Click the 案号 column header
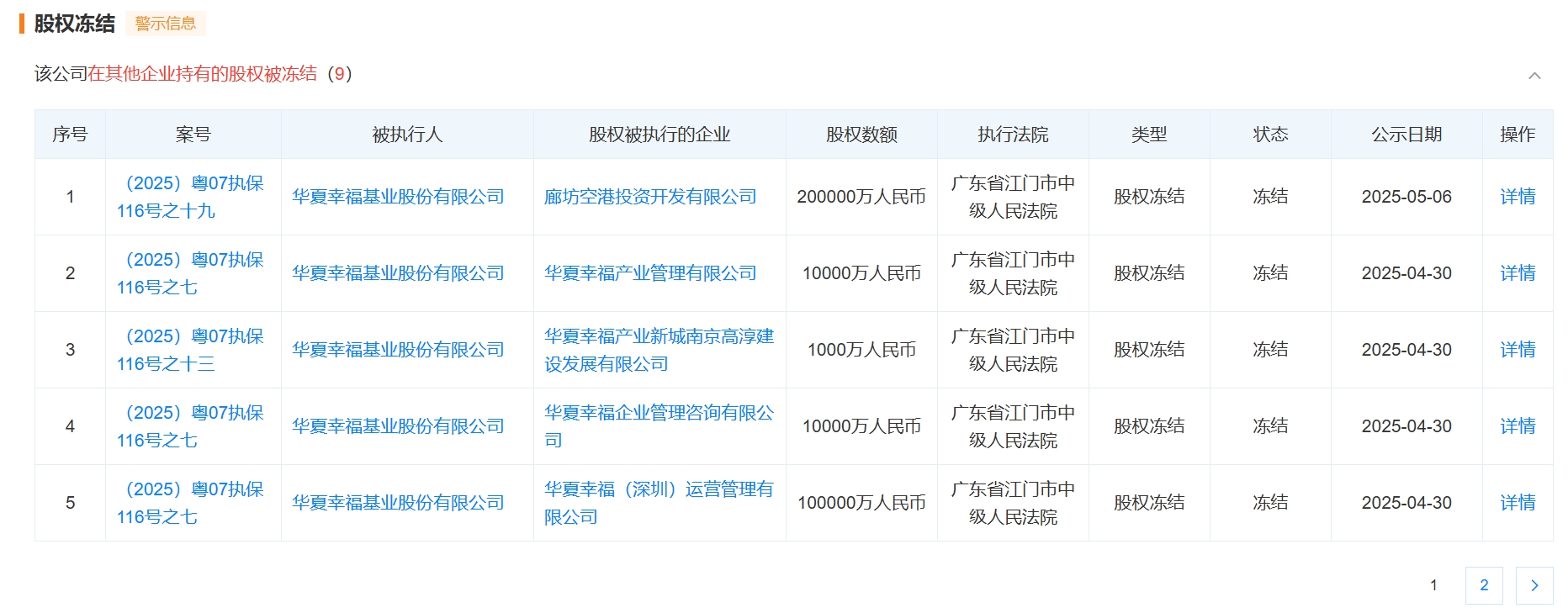The image size is (1568, 613). [193, 135]
